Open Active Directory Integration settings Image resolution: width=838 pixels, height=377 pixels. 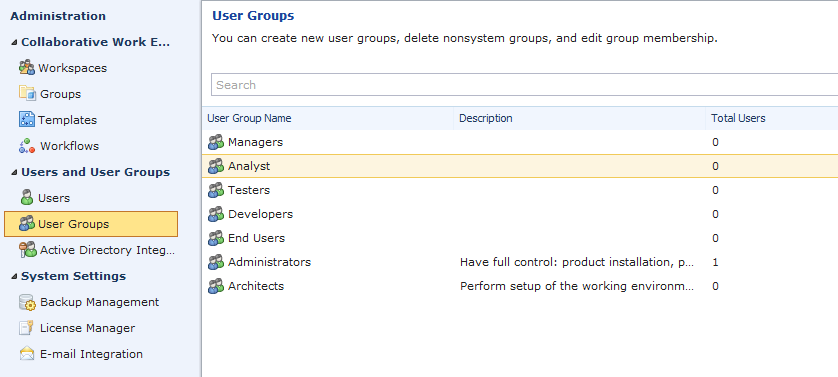[107, 250]
